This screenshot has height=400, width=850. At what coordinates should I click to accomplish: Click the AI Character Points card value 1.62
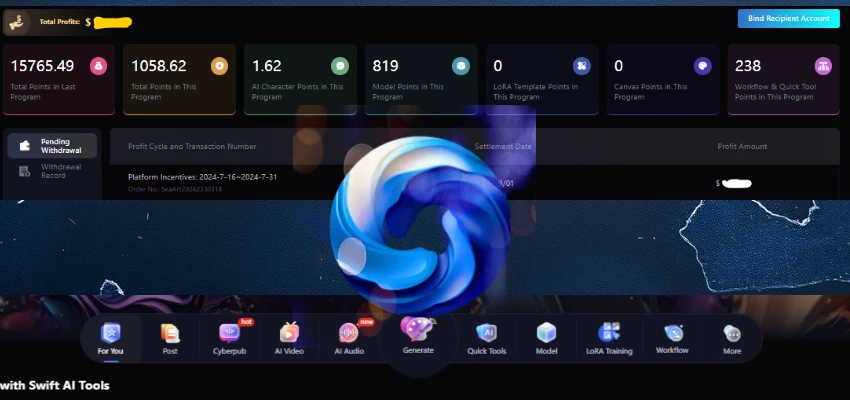click(267, 66)
